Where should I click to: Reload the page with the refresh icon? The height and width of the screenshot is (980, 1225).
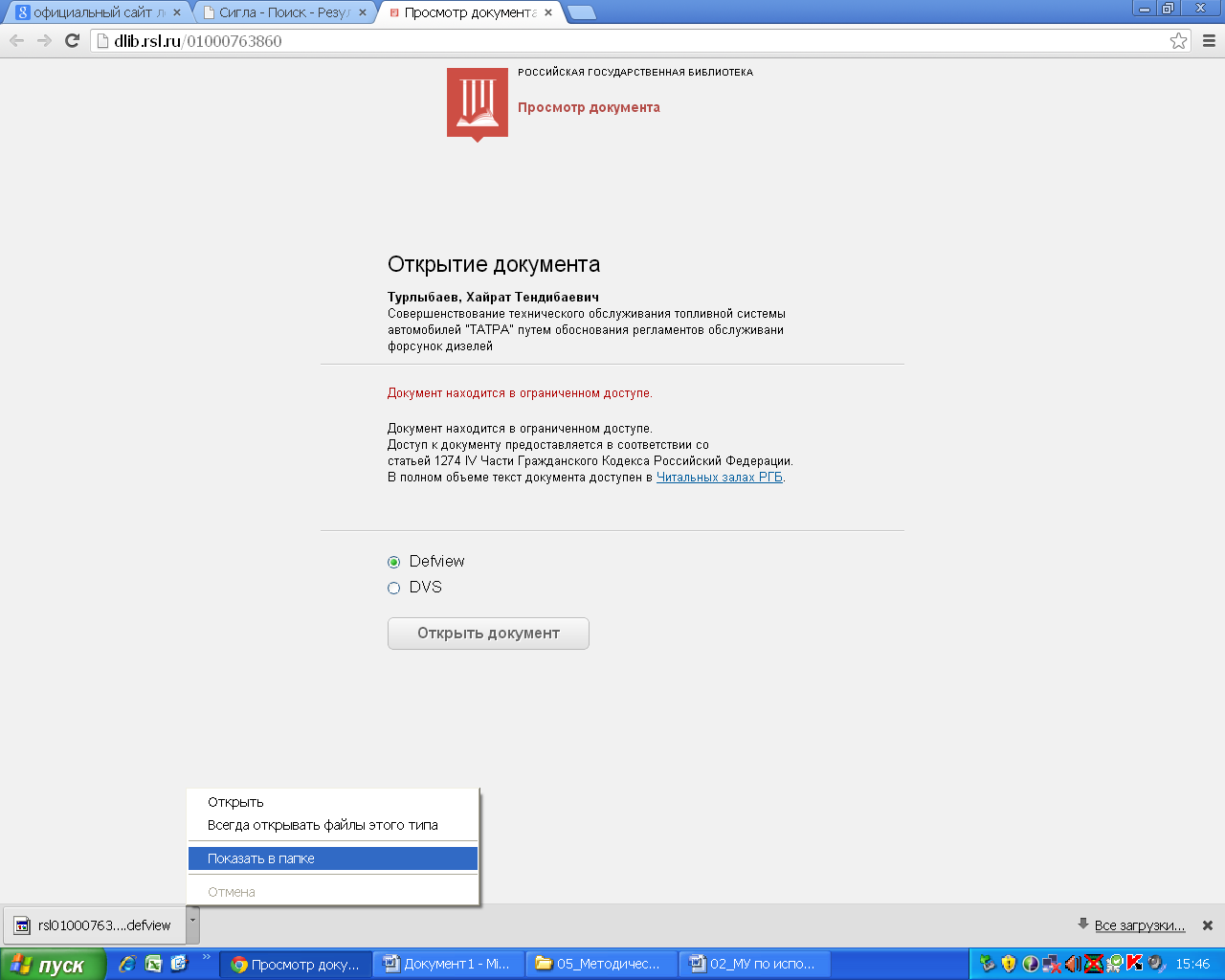(72, 40)
